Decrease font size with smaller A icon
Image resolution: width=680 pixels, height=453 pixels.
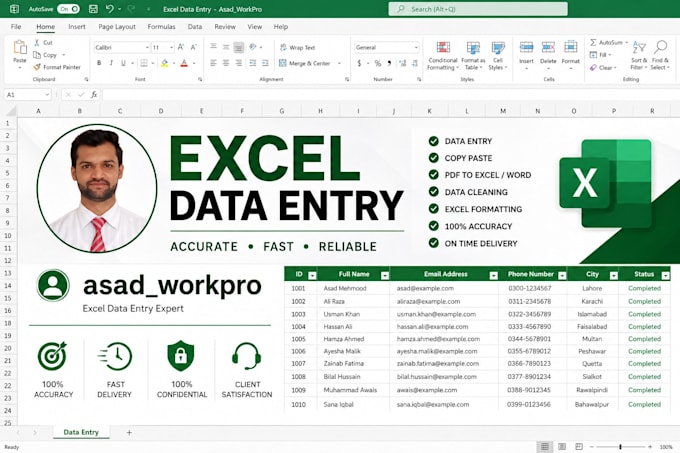(x=193, y=47)
